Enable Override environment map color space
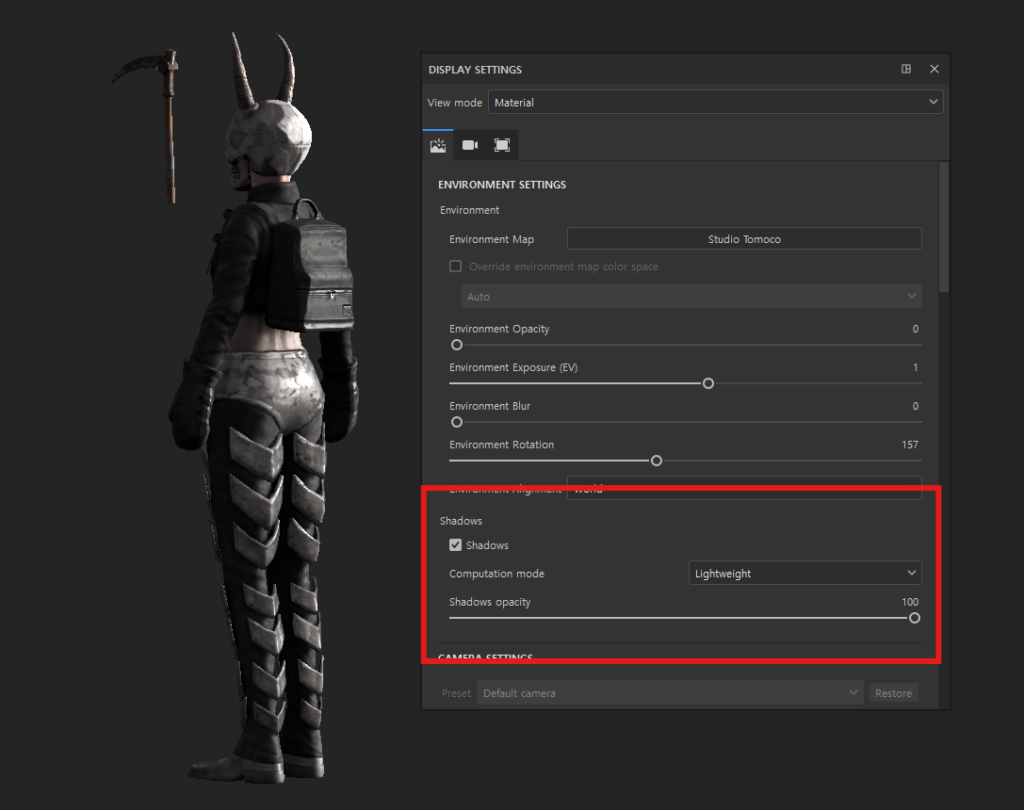1024x810 pixels. pyautogui.click(x=456, y=267)
